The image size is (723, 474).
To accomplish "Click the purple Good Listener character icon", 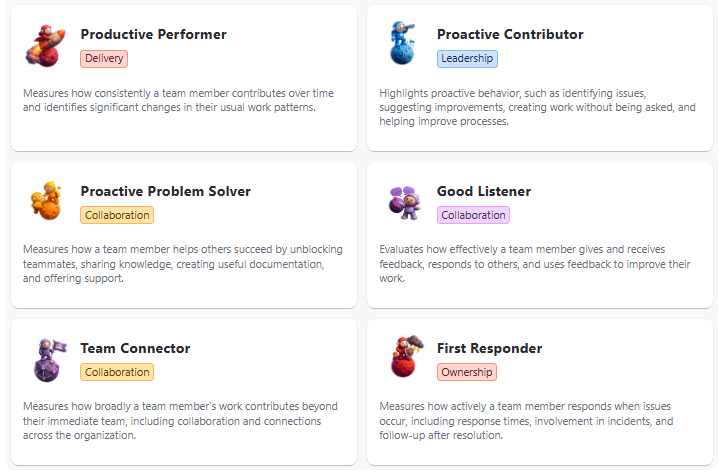I will point(405,202).
